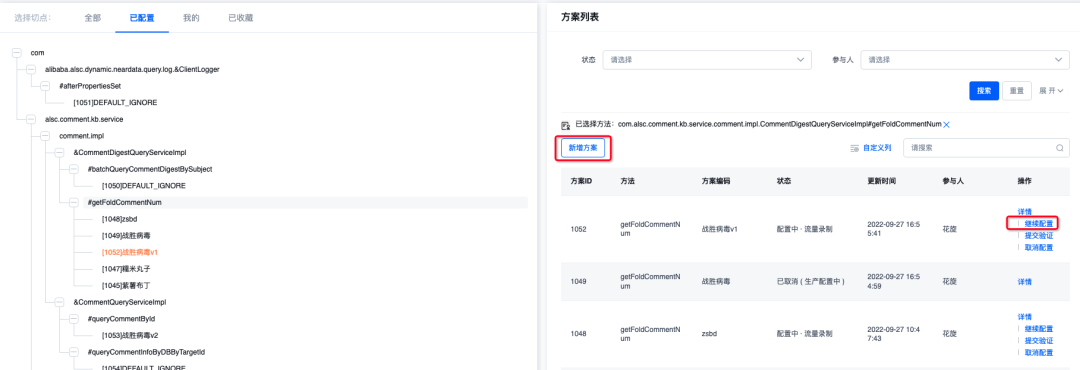Click the search magnifier icon
The height and width of the screenshot is (370, 1080).
tap(1059, 148)
